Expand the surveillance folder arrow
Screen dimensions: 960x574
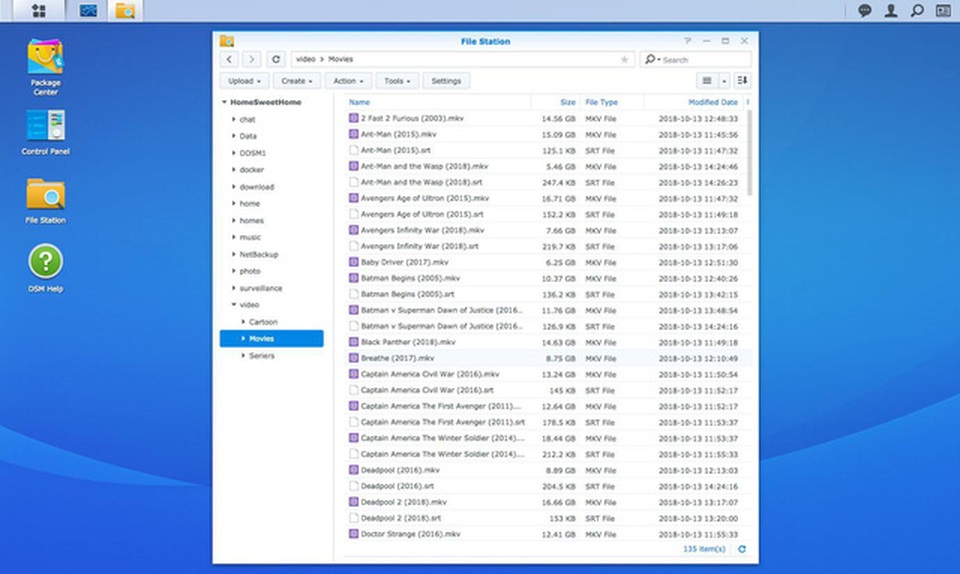234,288
